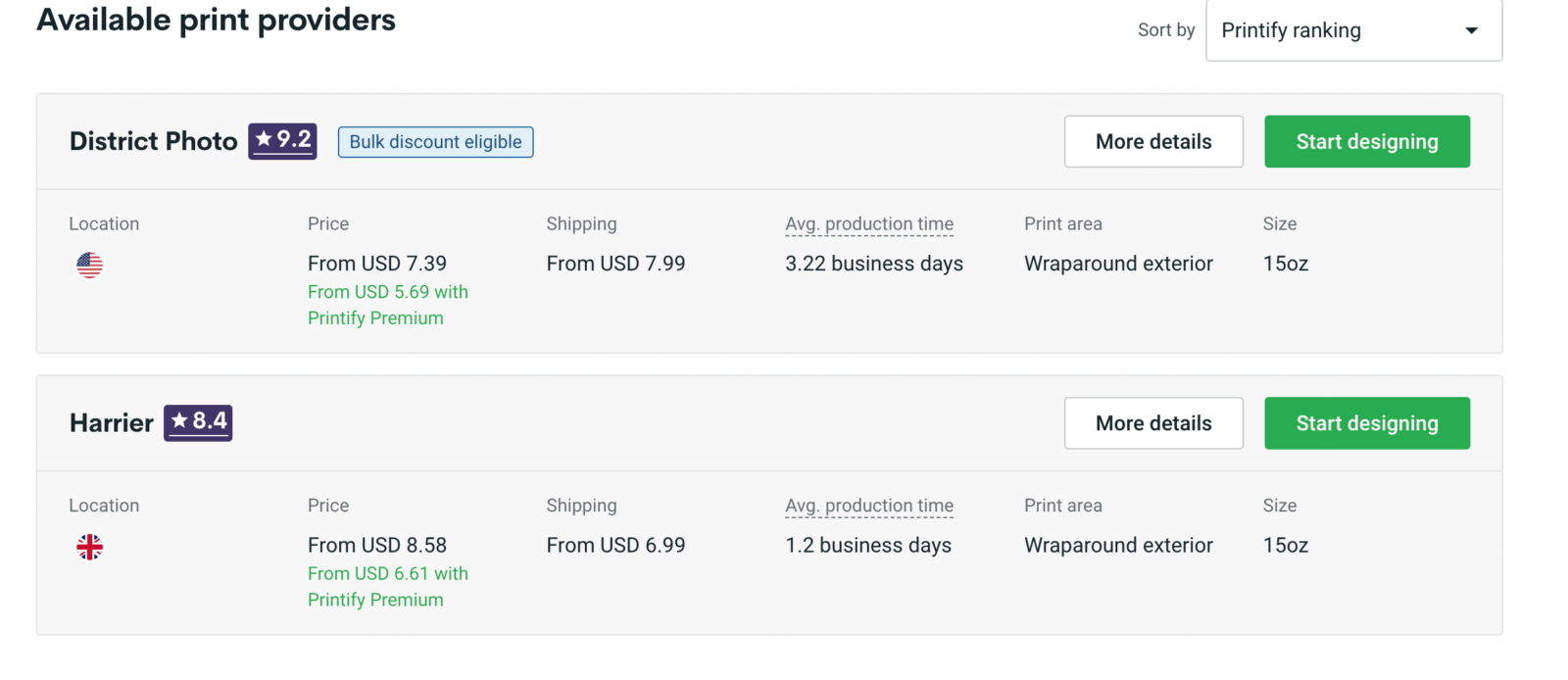1568x680 pixels.
Task: Click District Photo's 9.2 star rating badge
Action: point(282,141)
